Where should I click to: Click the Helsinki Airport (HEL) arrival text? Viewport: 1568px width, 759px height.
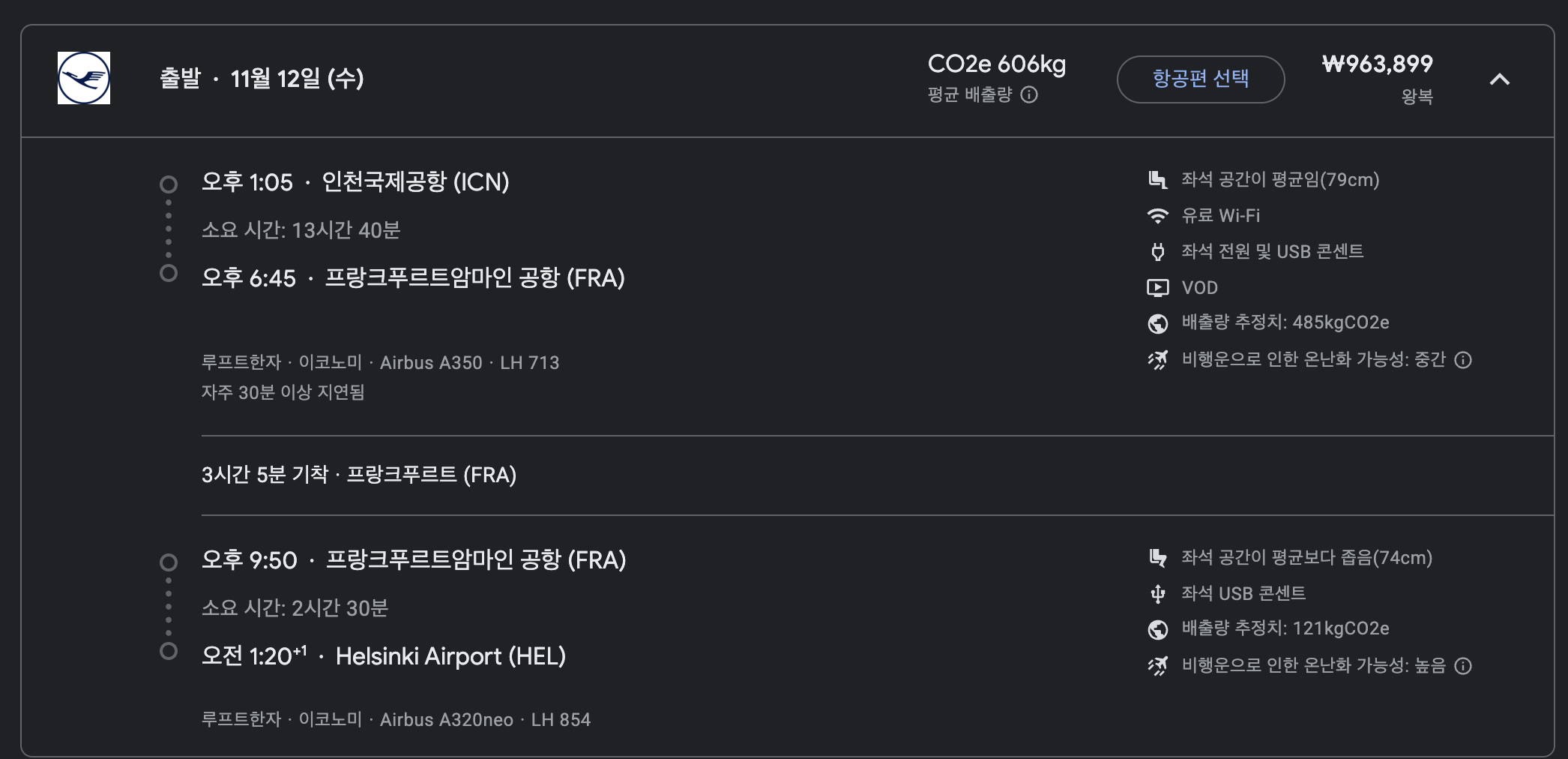point(450,656)
